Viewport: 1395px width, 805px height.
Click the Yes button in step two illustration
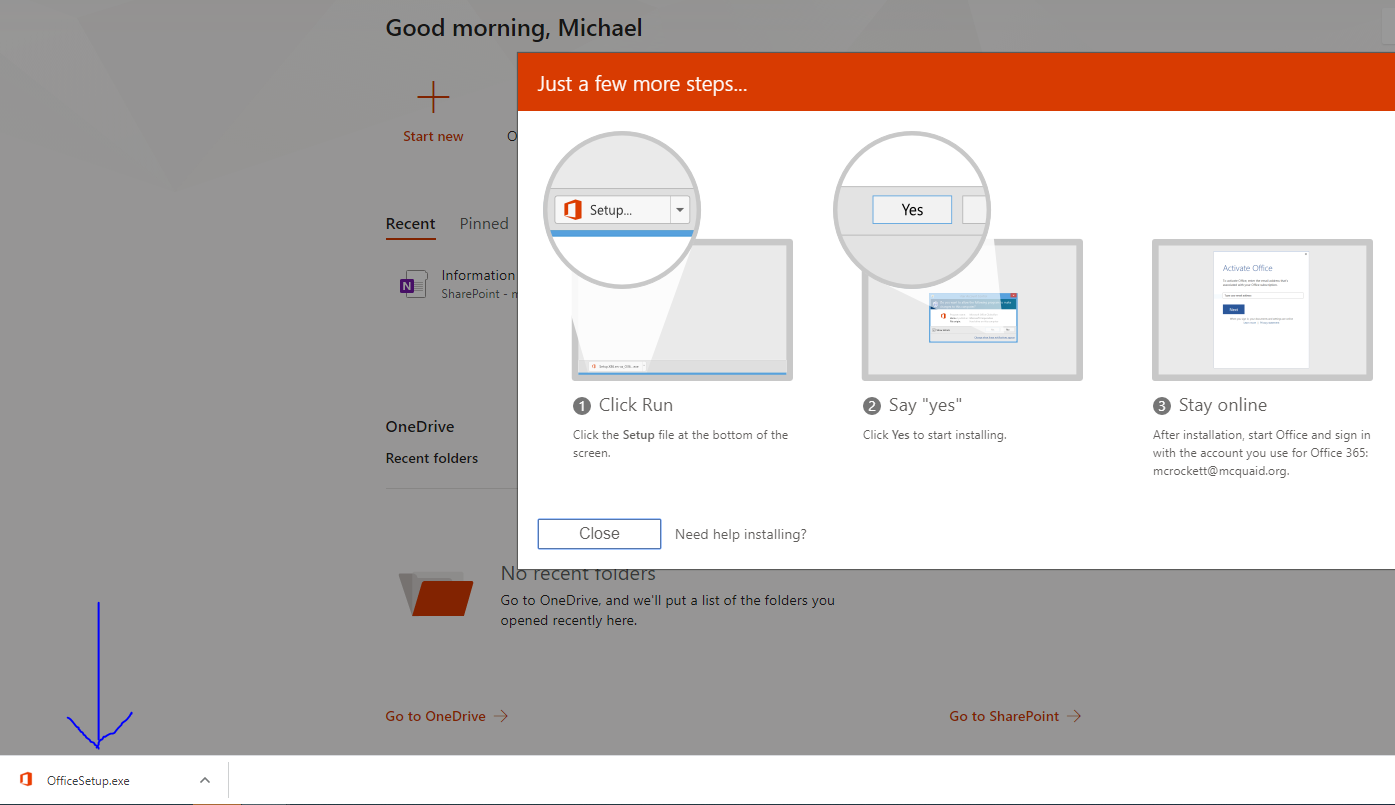click(x=912, y=210)
